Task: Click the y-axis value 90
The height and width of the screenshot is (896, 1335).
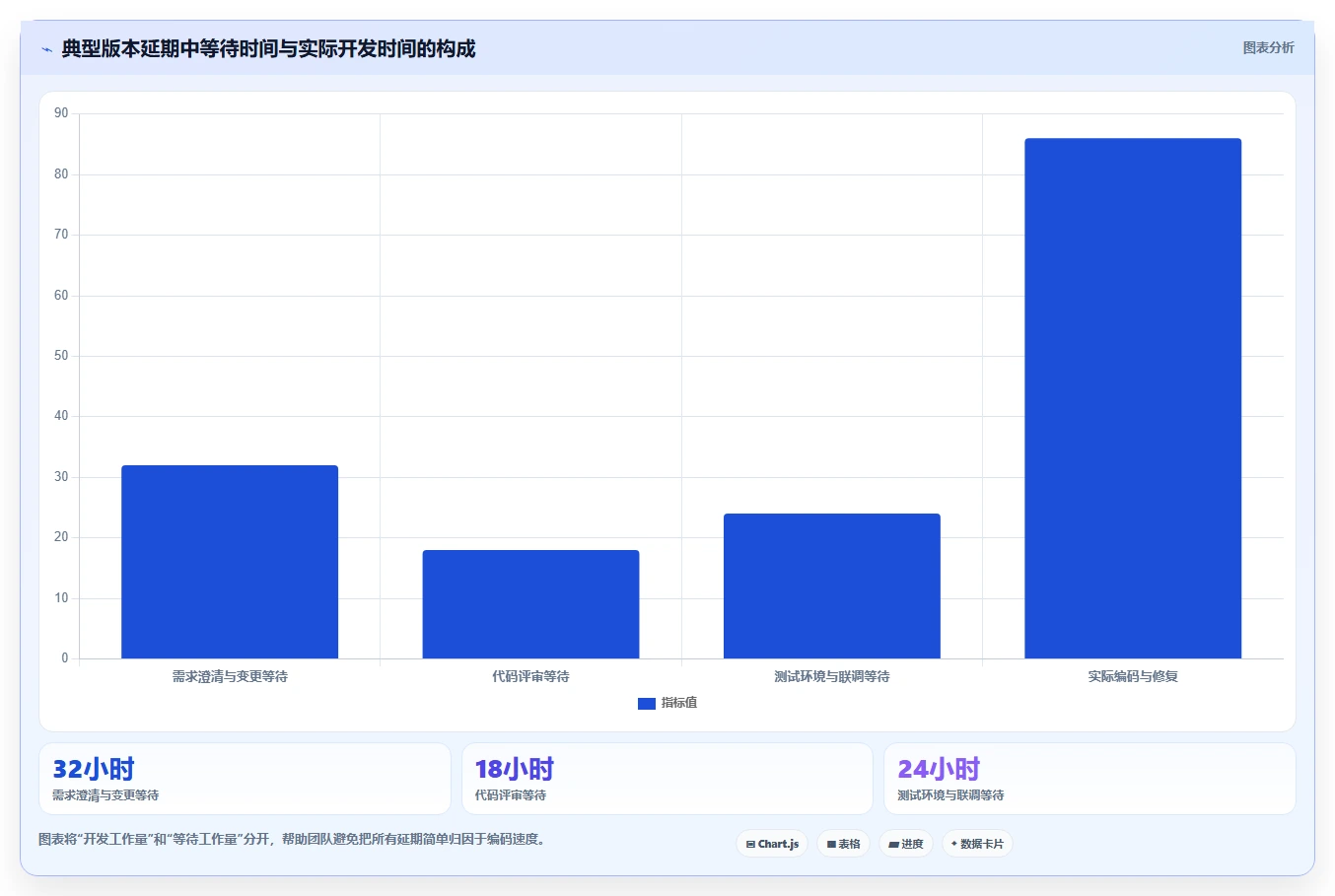Action: [61, 113]
